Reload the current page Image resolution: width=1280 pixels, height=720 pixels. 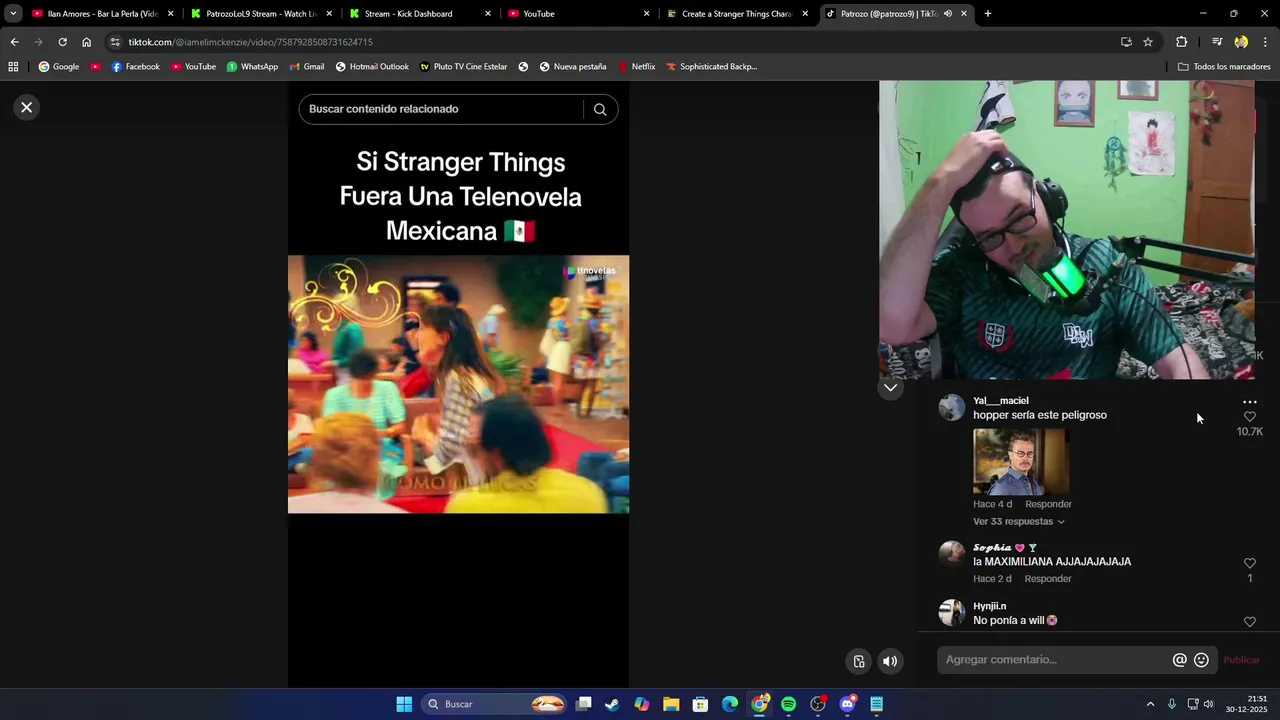click(x=62, y=42)
